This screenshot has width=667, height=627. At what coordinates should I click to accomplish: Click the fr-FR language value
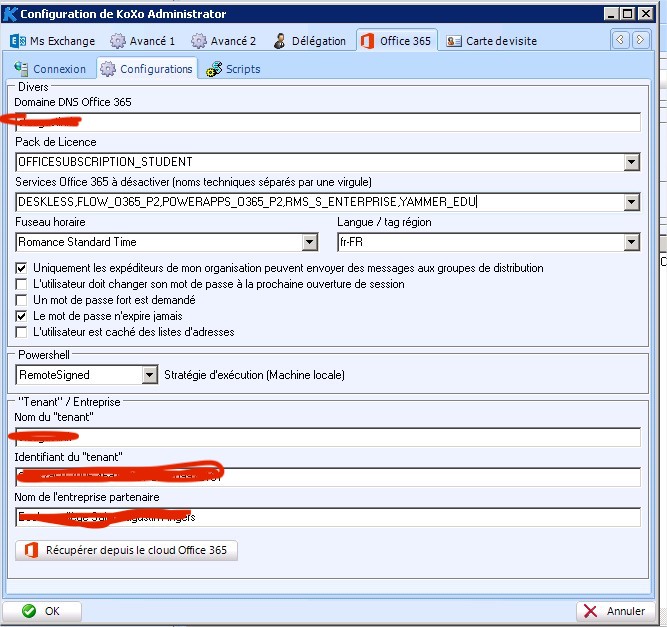click(351, 242)
